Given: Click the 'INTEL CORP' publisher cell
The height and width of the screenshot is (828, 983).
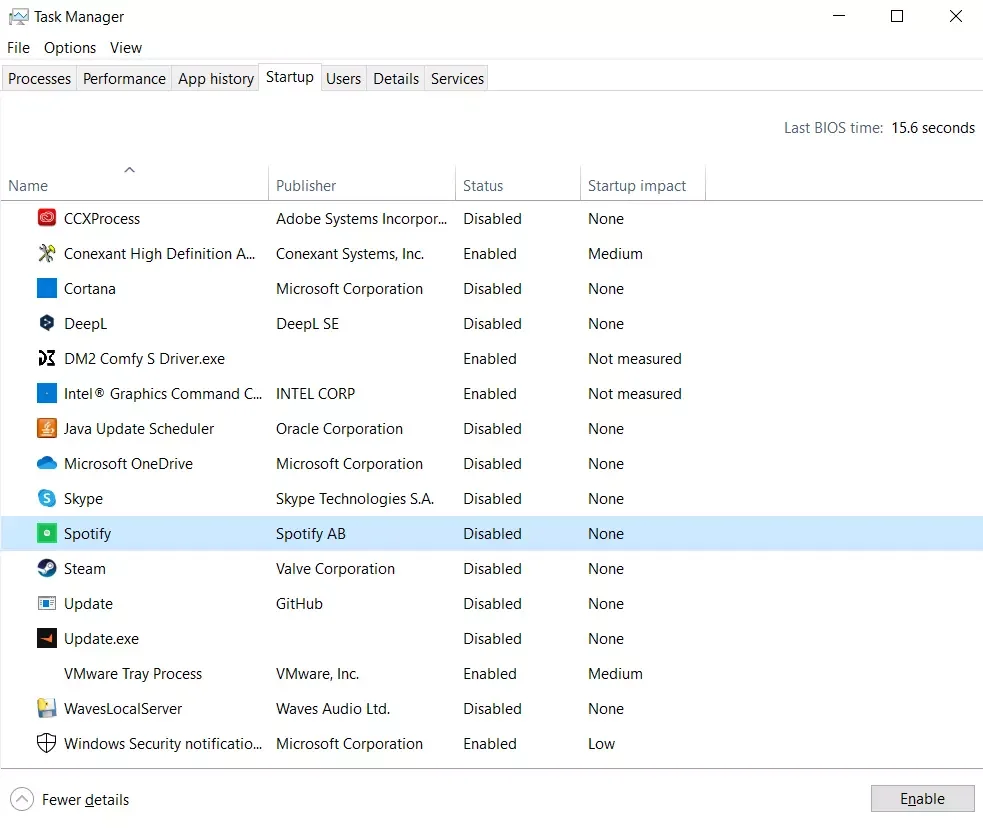Looking at the screenshot, I should 315,394.
